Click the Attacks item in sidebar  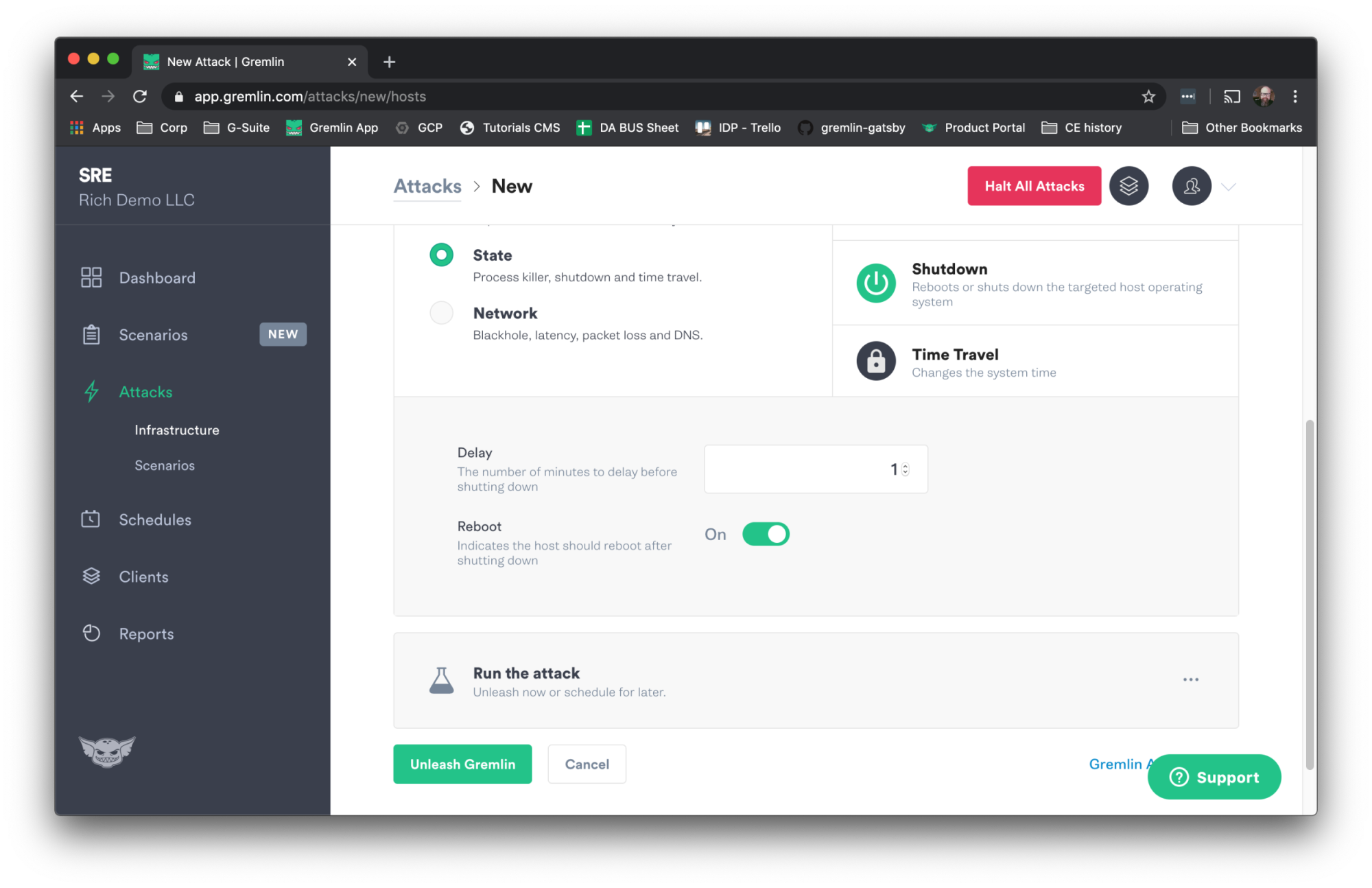[x=145, y=392]
